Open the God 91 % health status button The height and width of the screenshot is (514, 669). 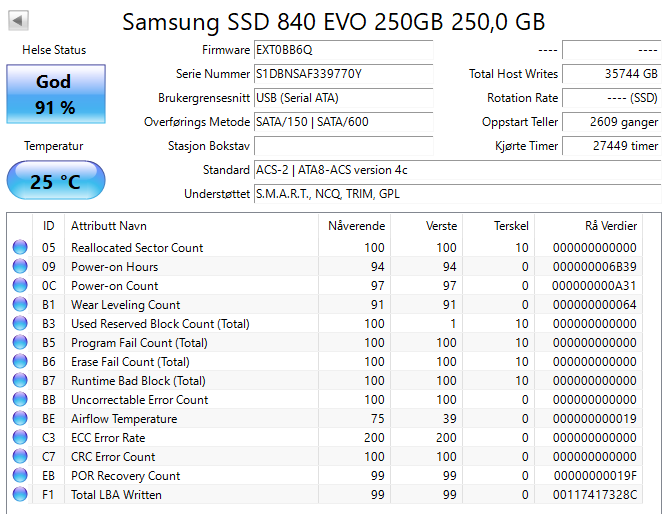click(x=55, y=94)
